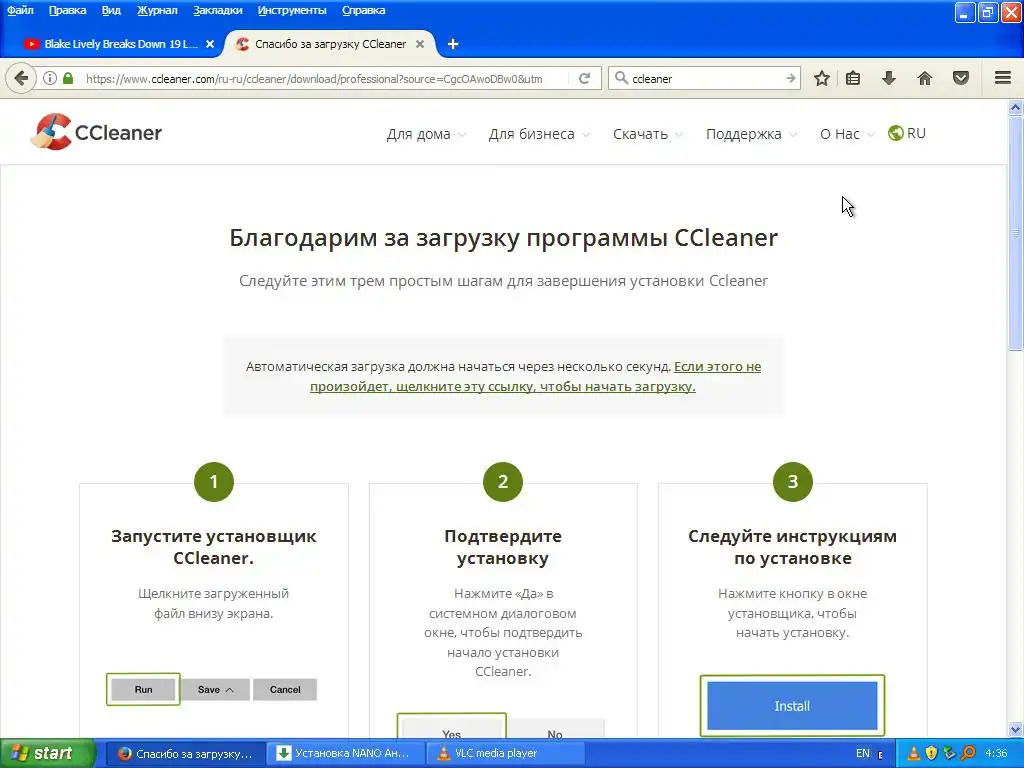Open the Инструменты menu

click(292, 10)
